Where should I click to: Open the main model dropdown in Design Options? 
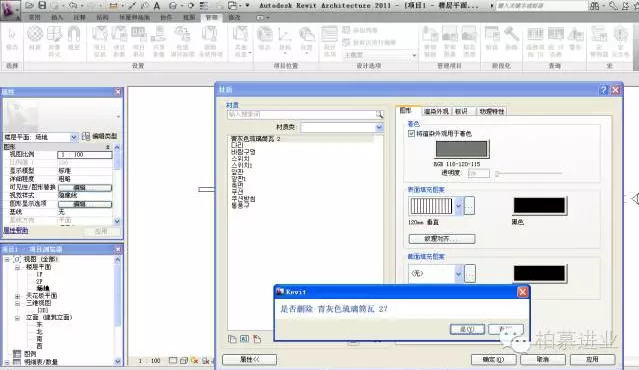pos(414,55)
